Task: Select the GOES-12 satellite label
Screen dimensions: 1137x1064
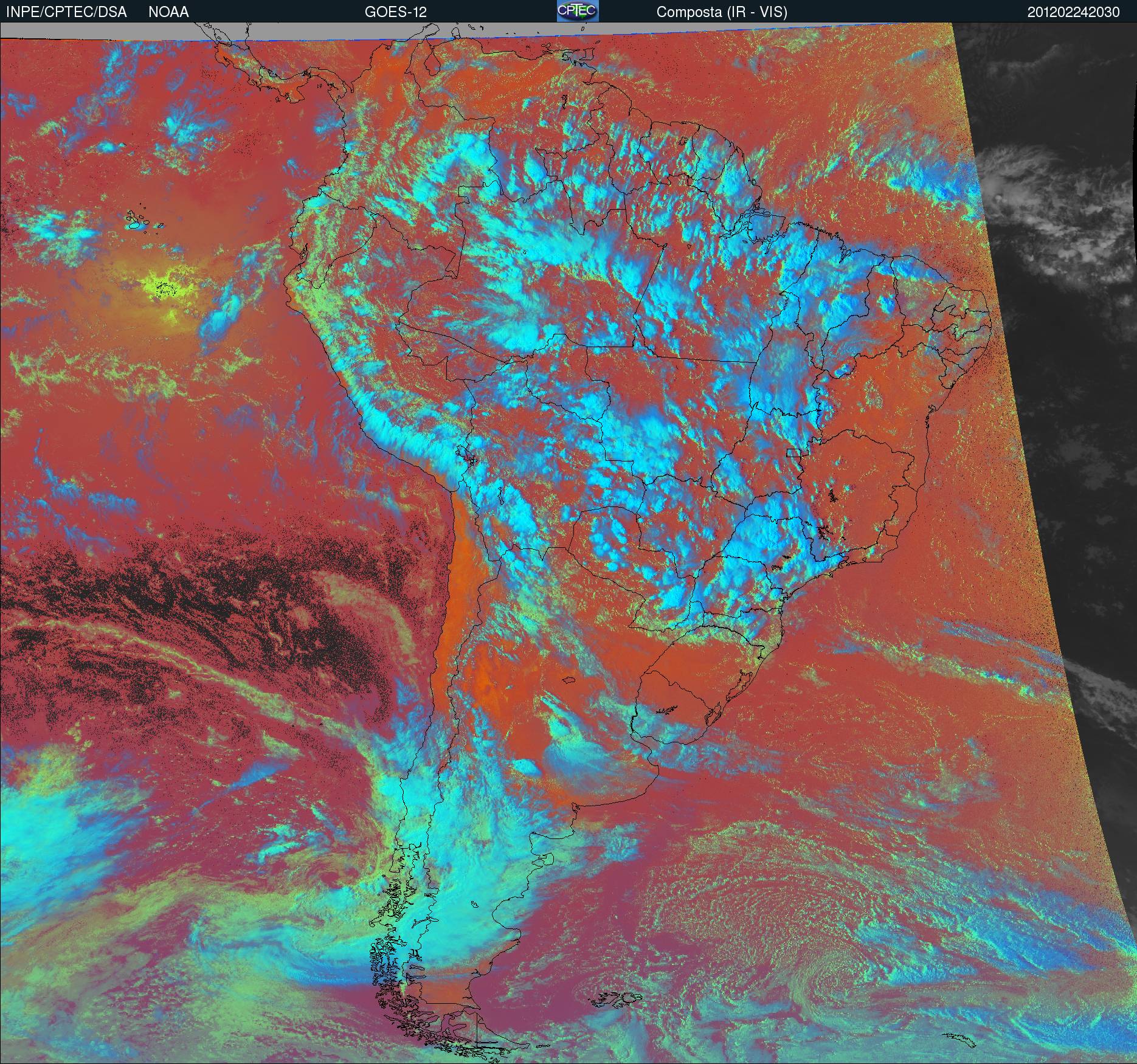Action: pos(395,12)
